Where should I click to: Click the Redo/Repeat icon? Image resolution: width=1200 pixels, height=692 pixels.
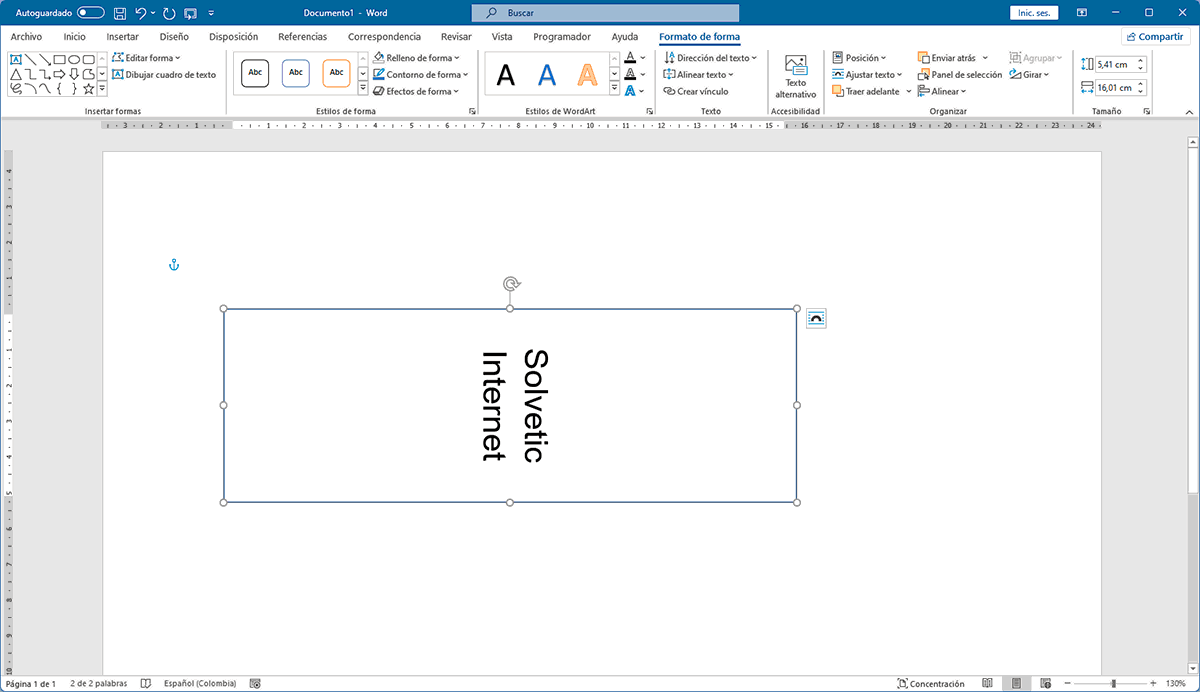coord(167,13)
